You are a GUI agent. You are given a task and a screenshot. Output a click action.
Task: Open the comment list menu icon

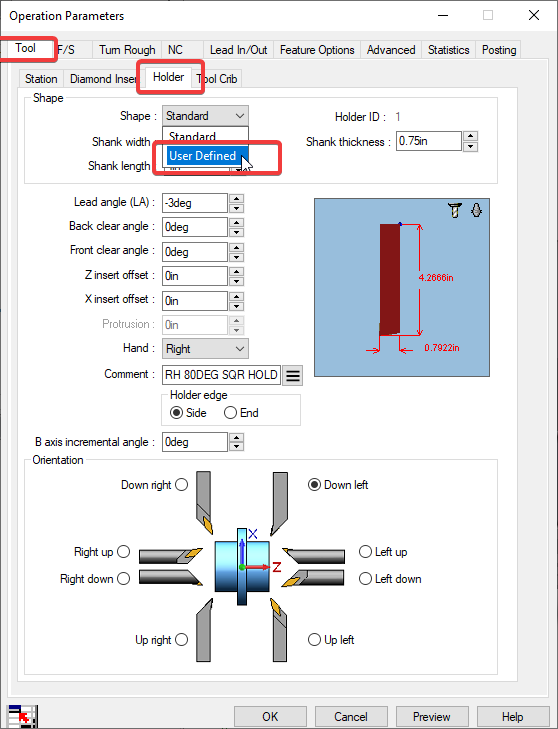293,375
